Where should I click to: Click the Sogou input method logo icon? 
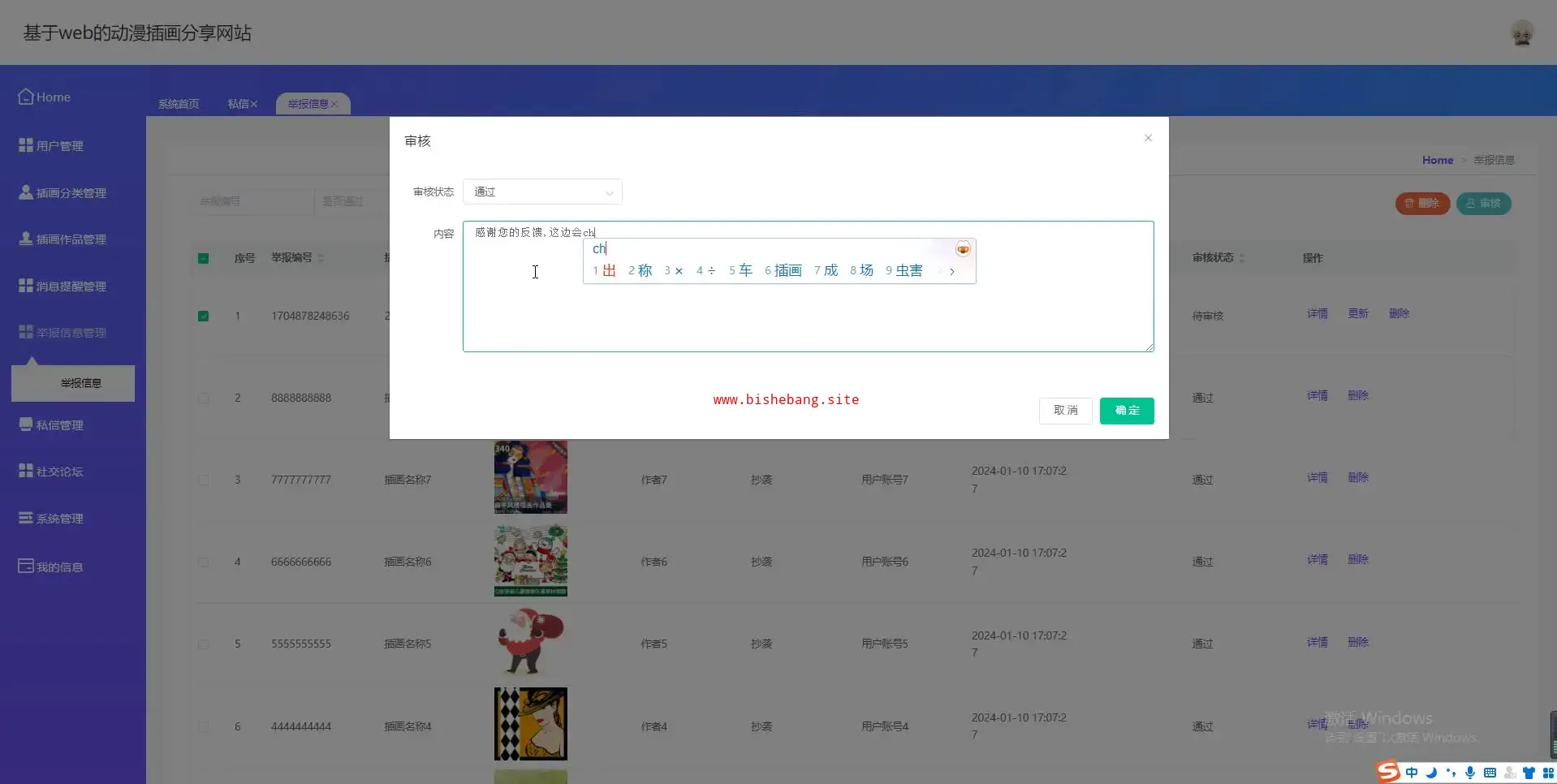click(x=1388, y=772)
